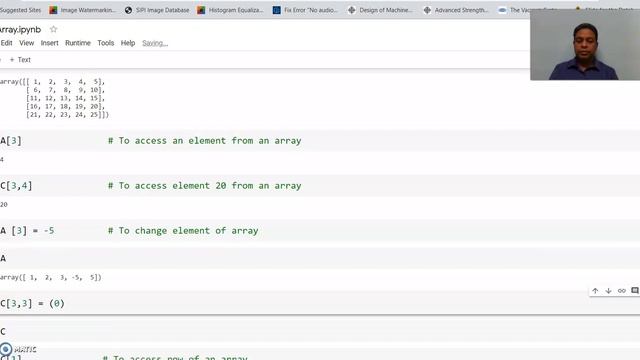Image resolution: width=640 pixels, height=360 pixels.
Task: Open the Help menu
Action: (128, 43)
